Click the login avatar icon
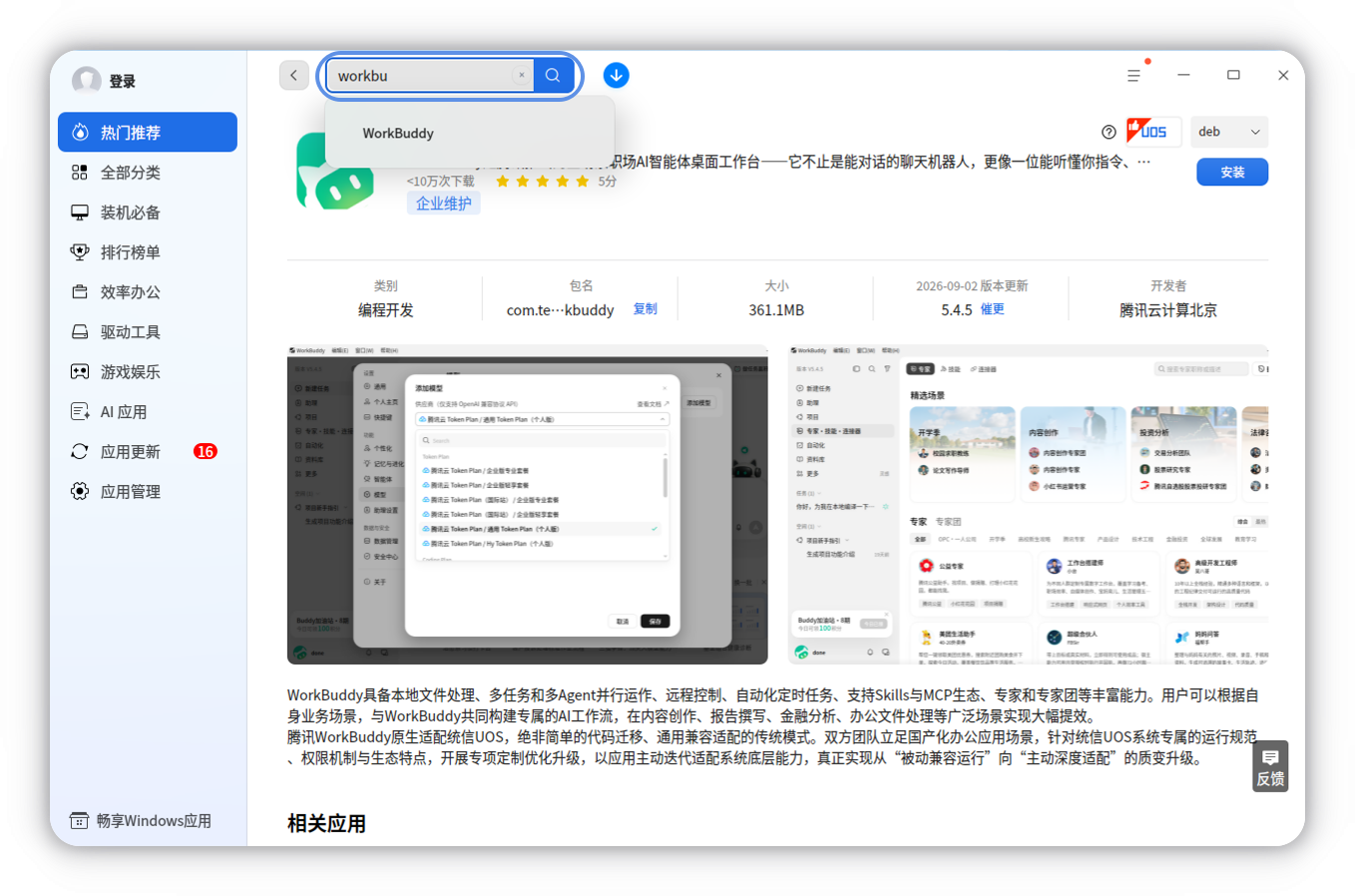Screen dimensions: 1355x896 point(87,81)
